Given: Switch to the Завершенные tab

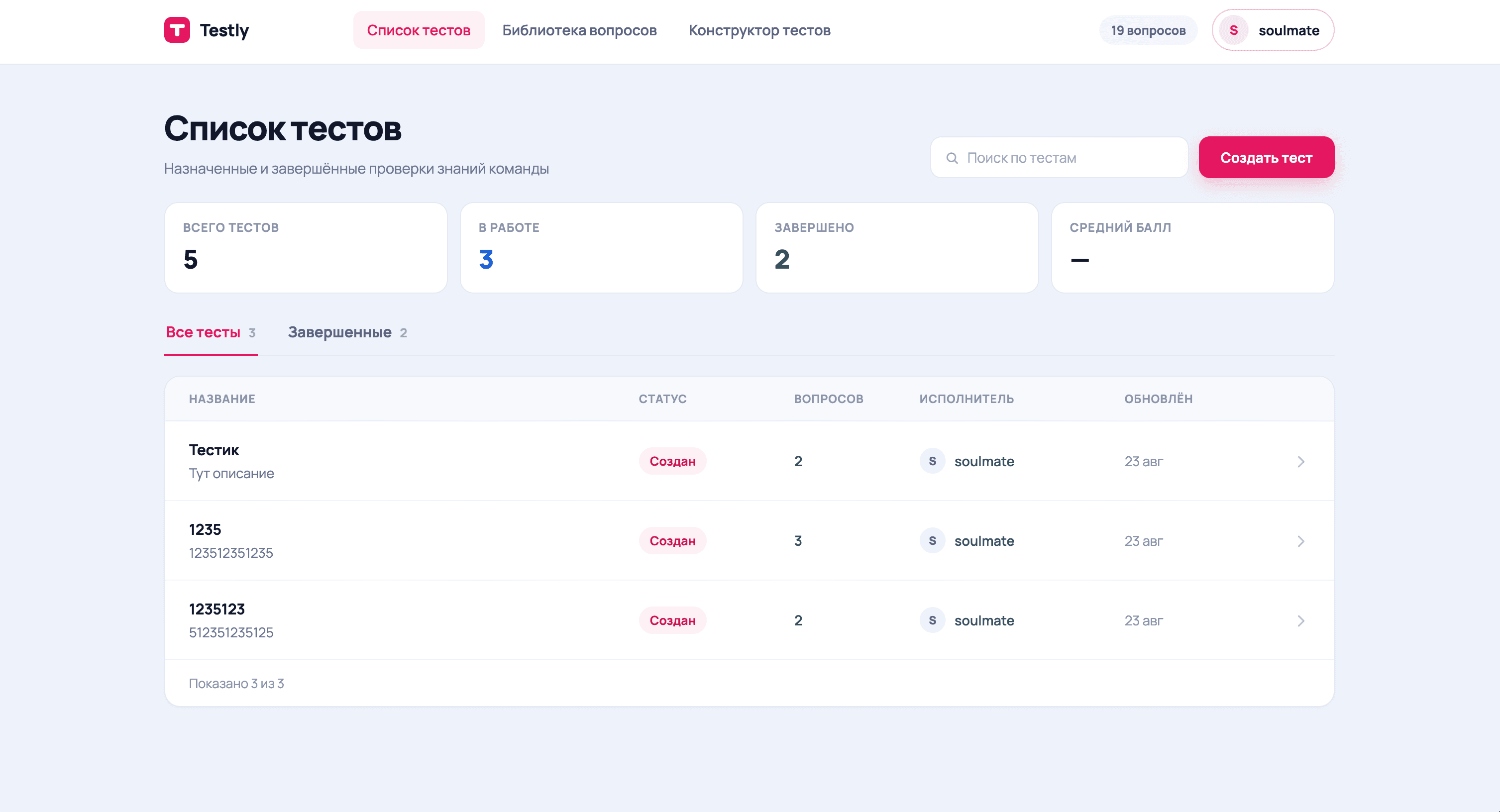Looking at the screenshot, I should tap(348, 332).
